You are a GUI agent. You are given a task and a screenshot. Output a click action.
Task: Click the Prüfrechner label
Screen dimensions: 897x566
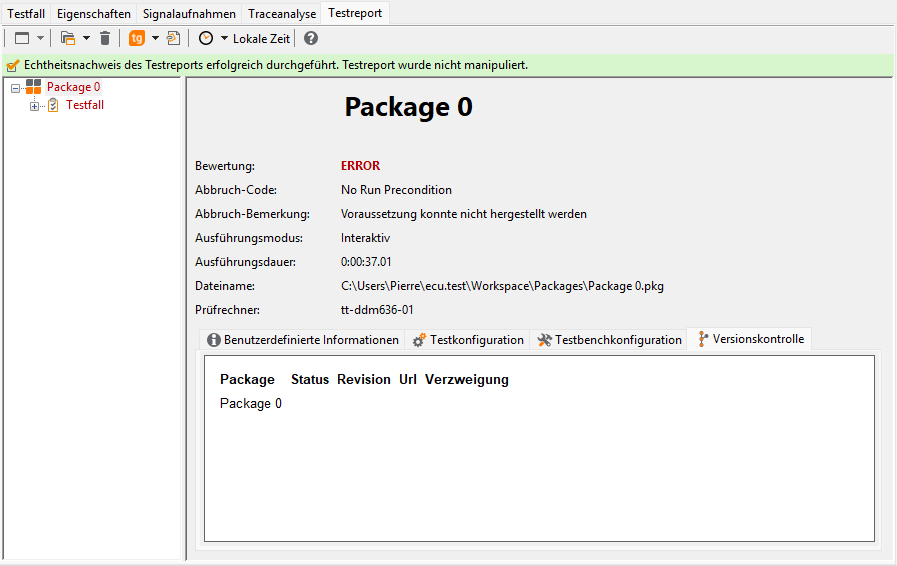pyautogui.click(x=227, y=310)
